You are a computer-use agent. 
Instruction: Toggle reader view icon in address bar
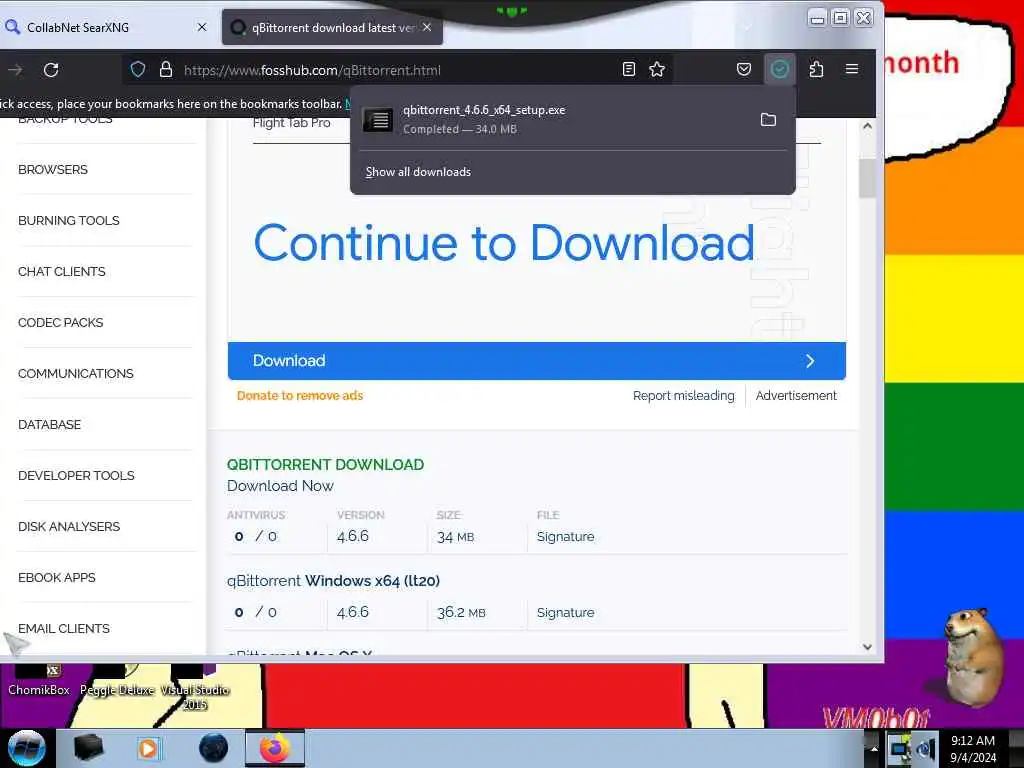[x=628, y=69]
